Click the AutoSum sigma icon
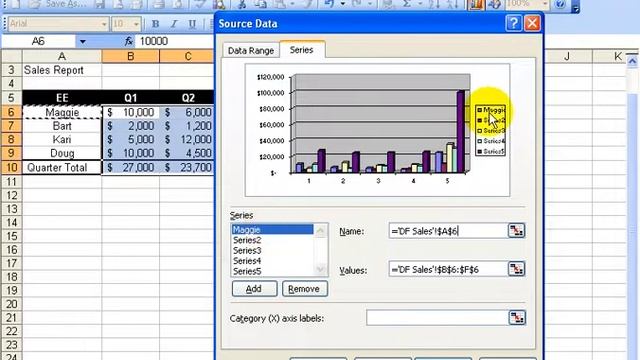Screen dimensions: 640x360 tap(406, 4)
